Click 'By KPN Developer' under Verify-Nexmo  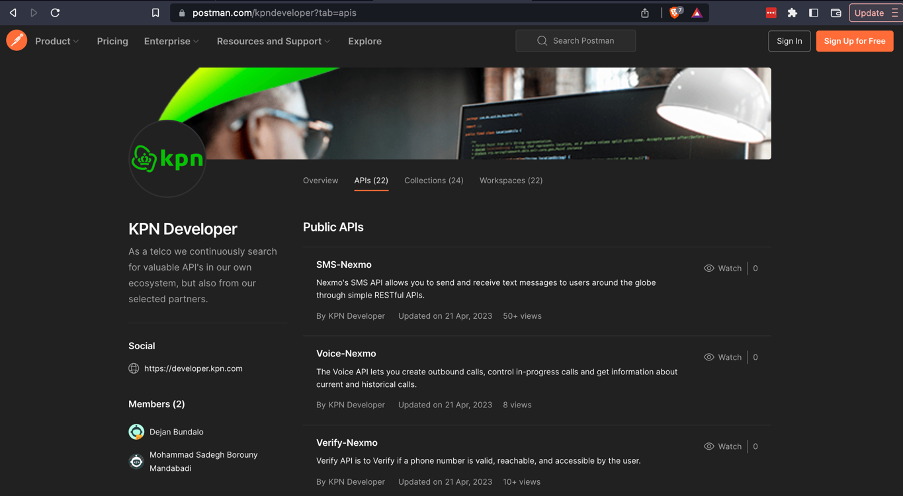pos(351,482)
